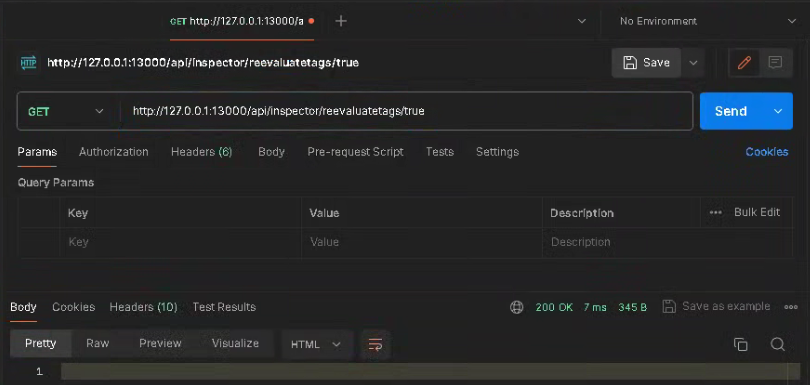Expand the GET method dropdown
The image size is (810, 385).
[66, 111]
